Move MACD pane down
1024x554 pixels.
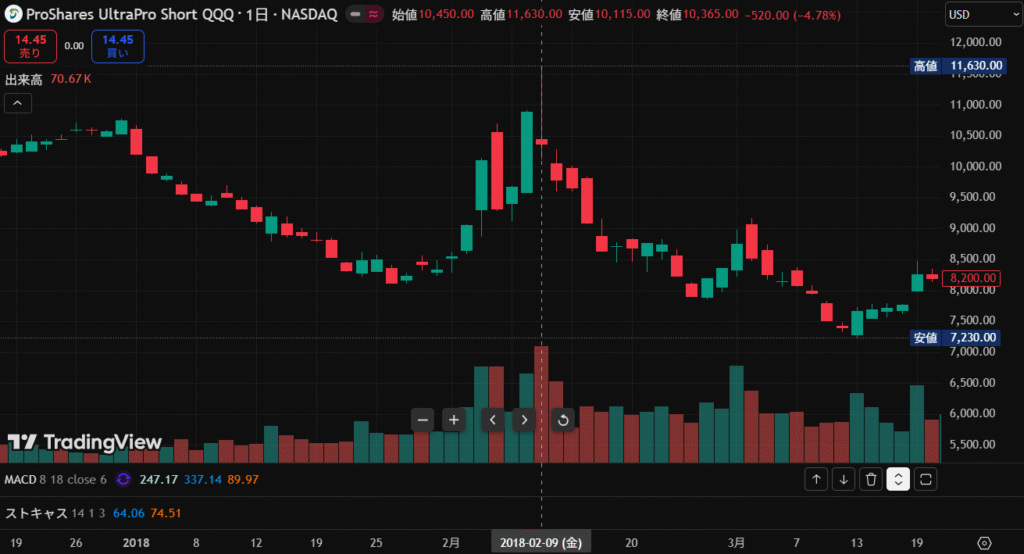click(844, 480)
